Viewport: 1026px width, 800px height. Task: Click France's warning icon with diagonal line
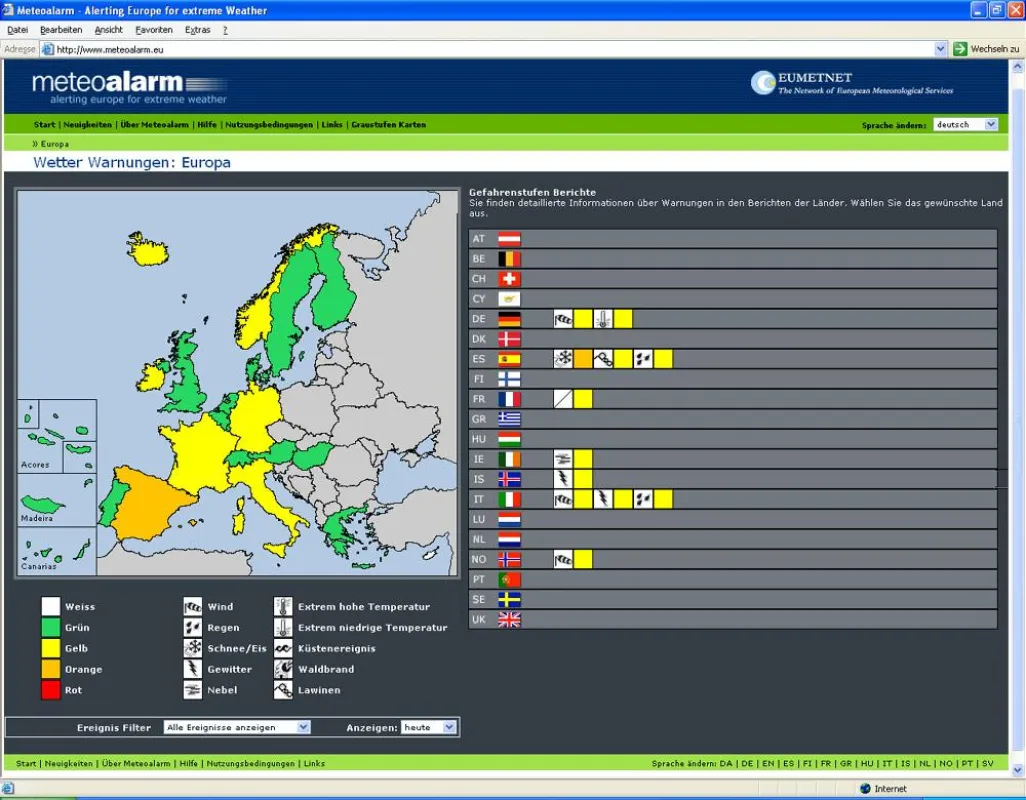click(x=563, y=399)
